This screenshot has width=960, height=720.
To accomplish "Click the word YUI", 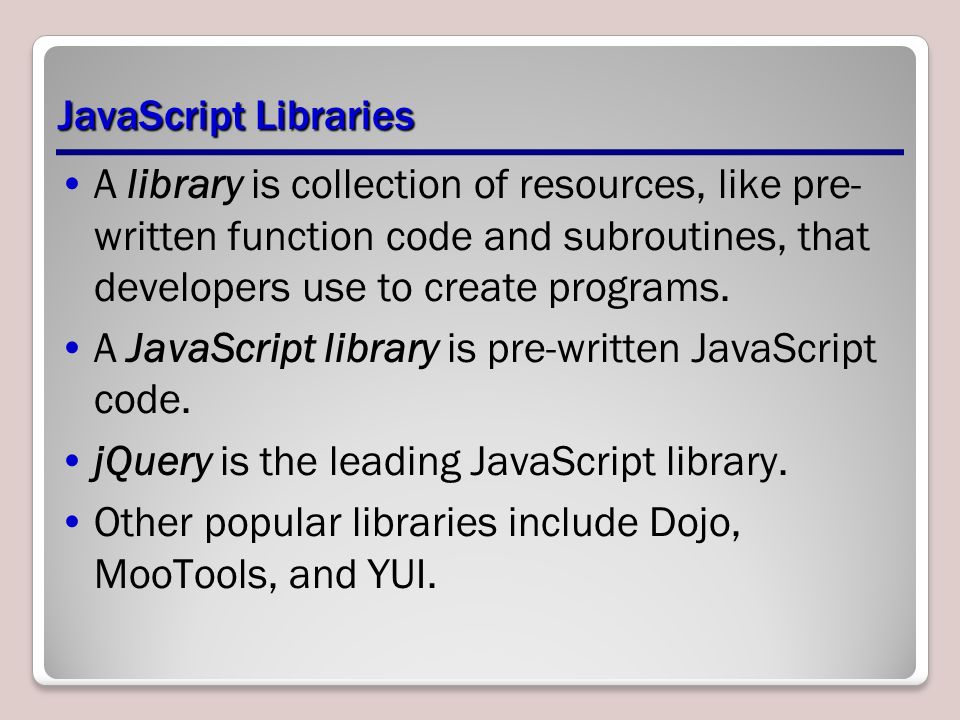I will coord(402,574).
